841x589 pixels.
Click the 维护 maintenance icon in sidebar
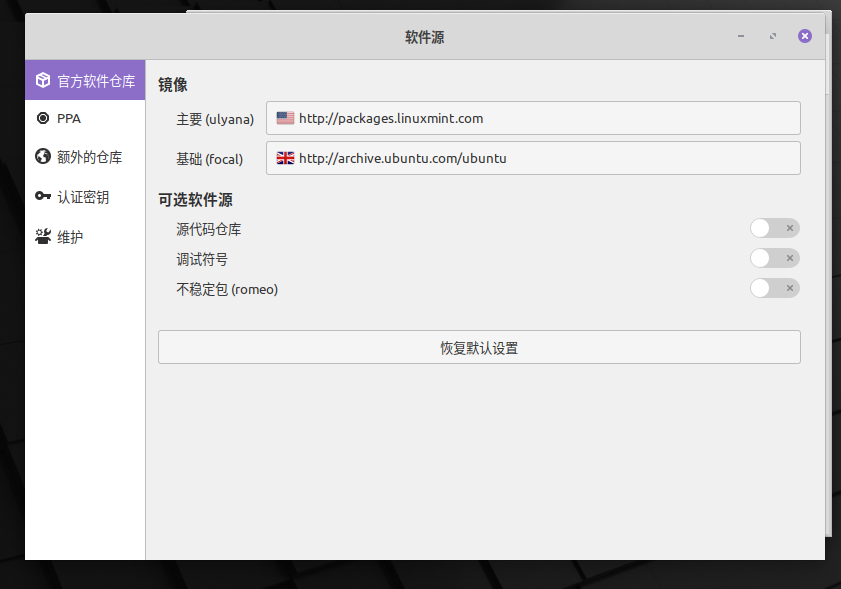pos(42,237)
